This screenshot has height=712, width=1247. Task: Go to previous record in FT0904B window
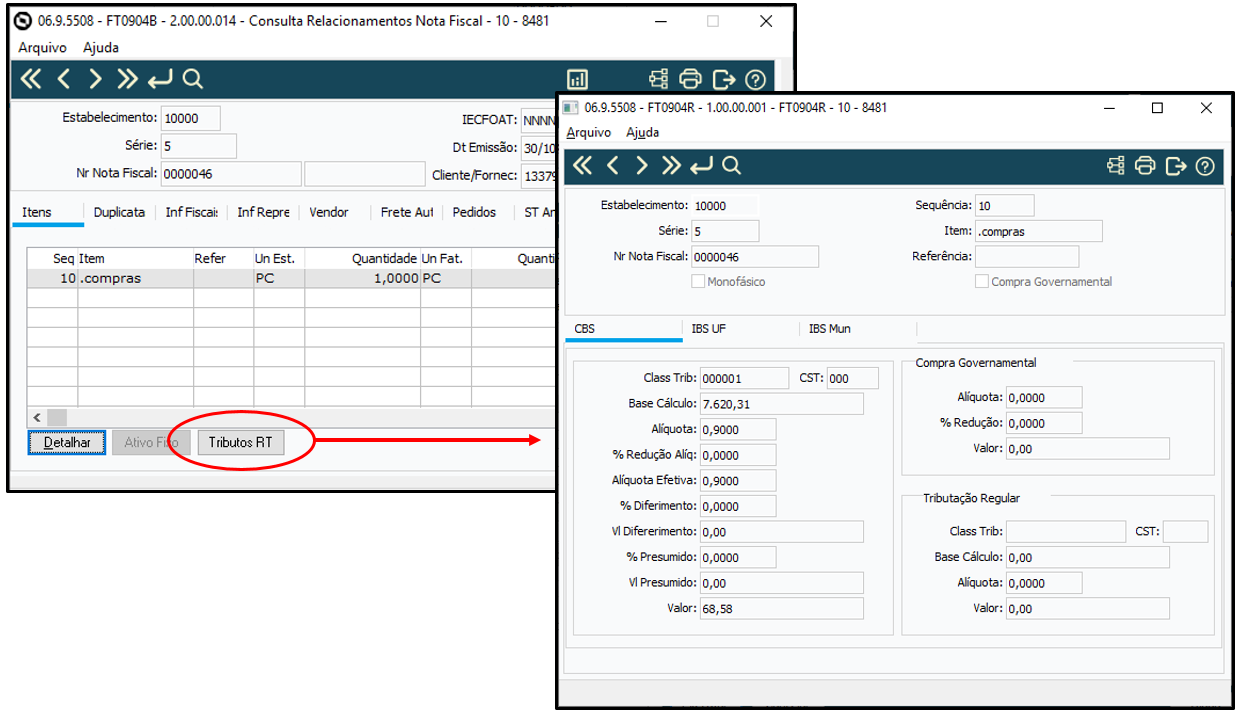65,79
